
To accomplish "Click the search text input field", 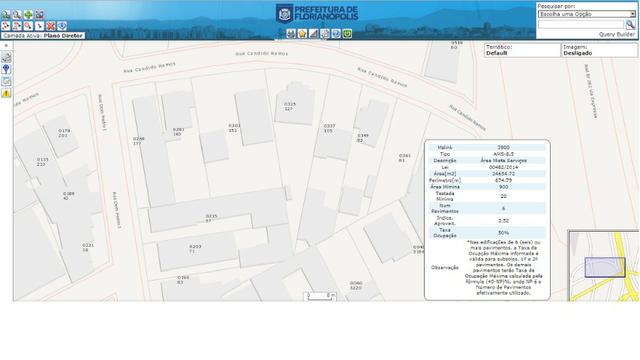I will 580,25.
